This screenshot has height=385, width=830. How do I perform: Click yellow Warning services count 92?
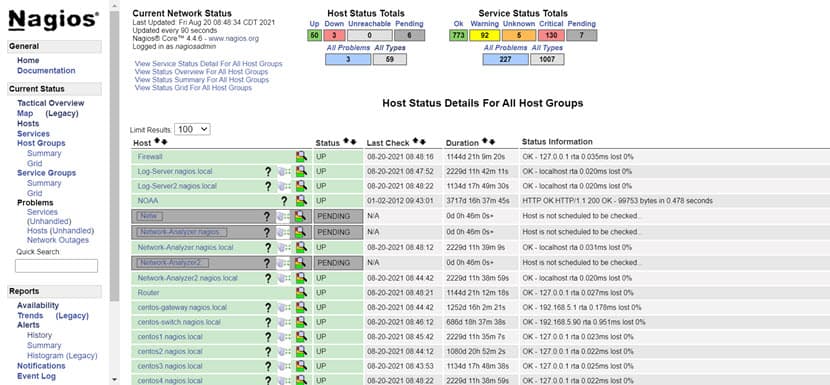484,35
